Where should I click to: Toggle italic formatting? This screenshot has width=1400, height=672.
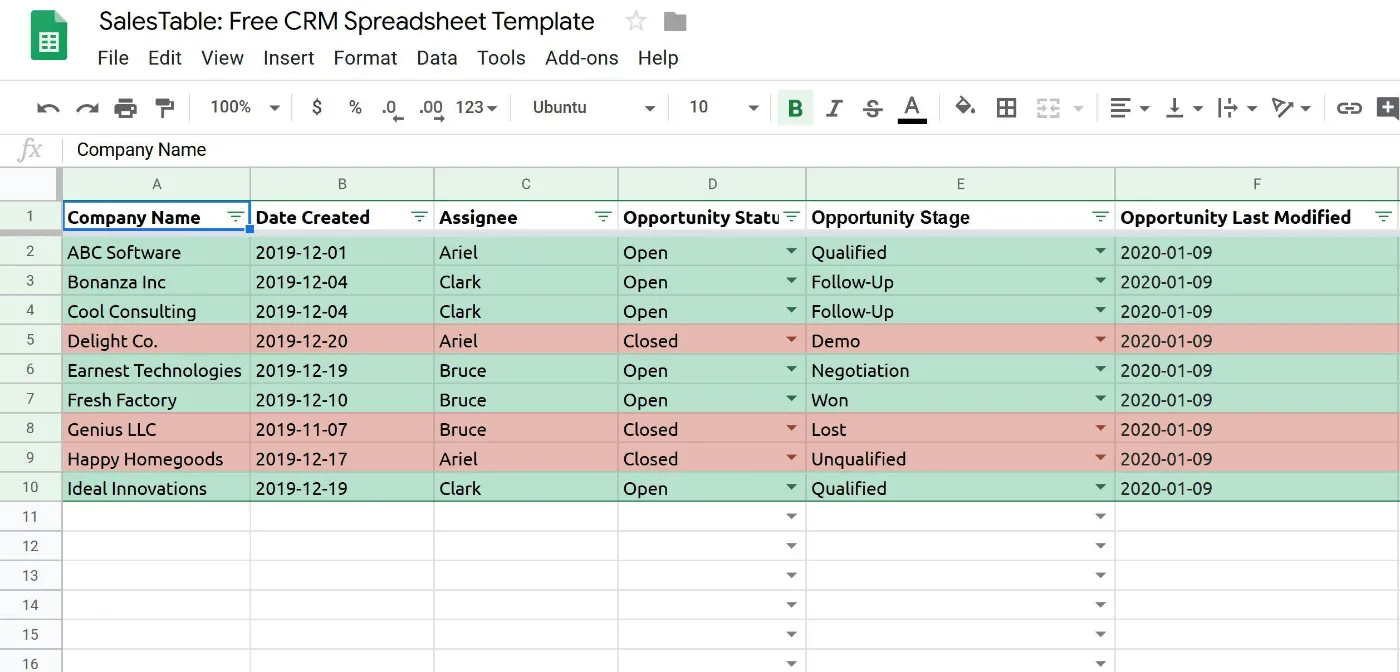click(x=834, y=107)
